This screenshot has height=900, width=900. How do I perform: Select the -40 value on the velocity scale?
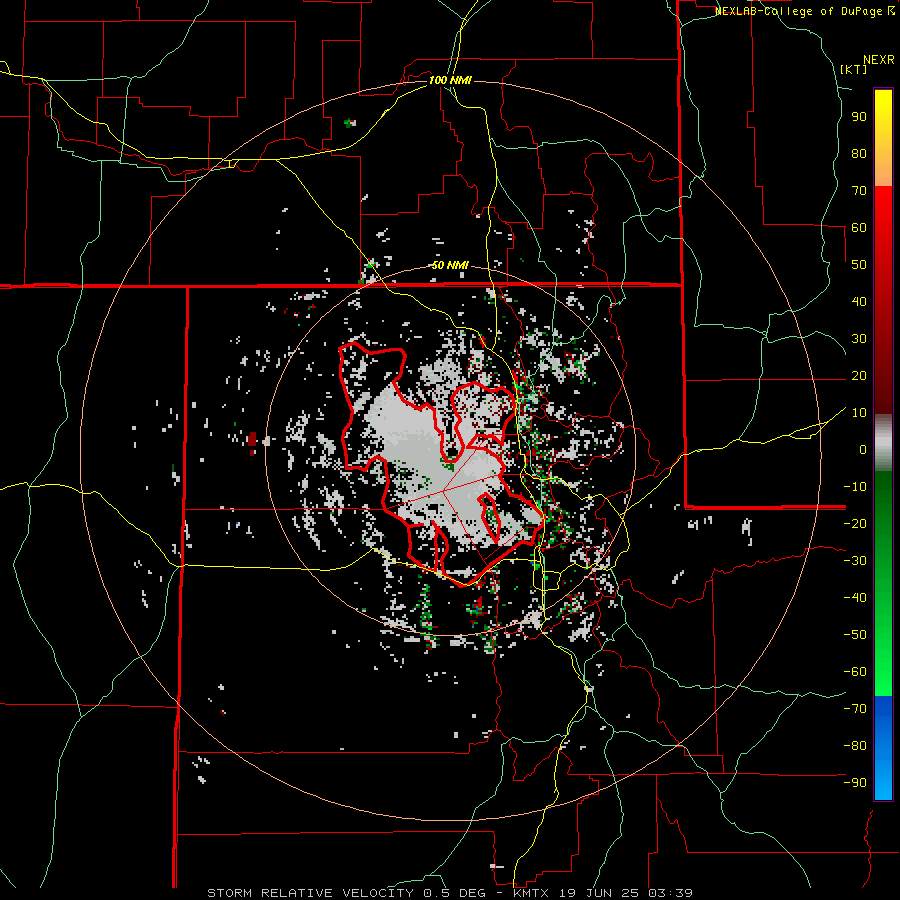pyautogui.click(x=855, y=598)
